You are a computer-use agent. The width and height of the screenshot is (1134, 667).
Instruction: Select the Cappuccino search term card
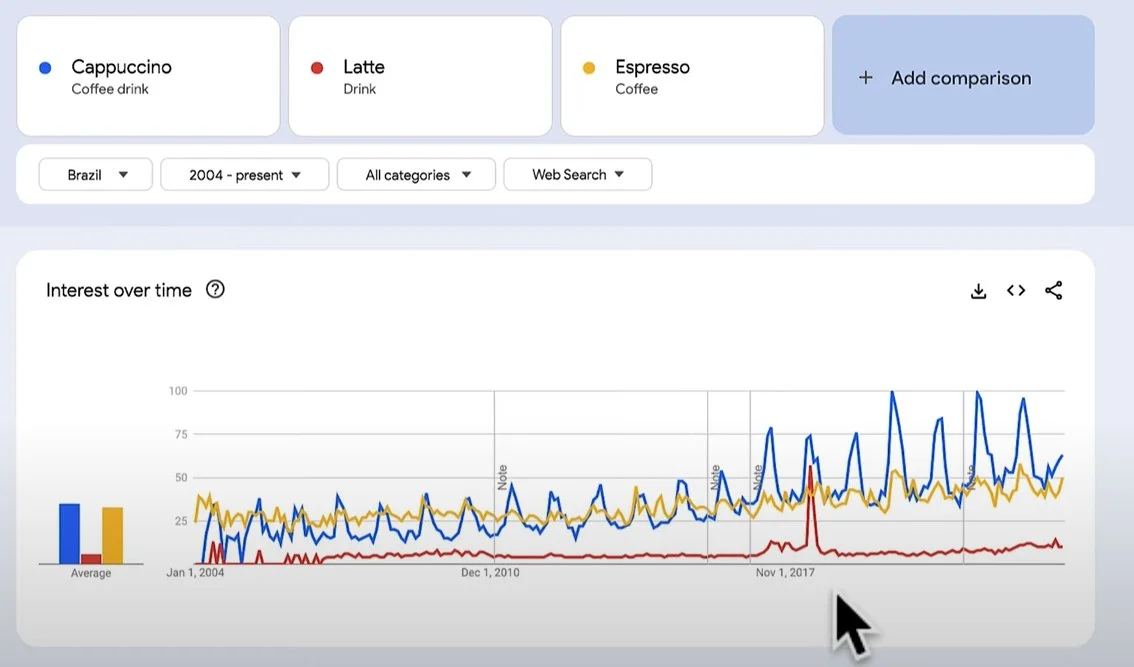click(148, 76)
